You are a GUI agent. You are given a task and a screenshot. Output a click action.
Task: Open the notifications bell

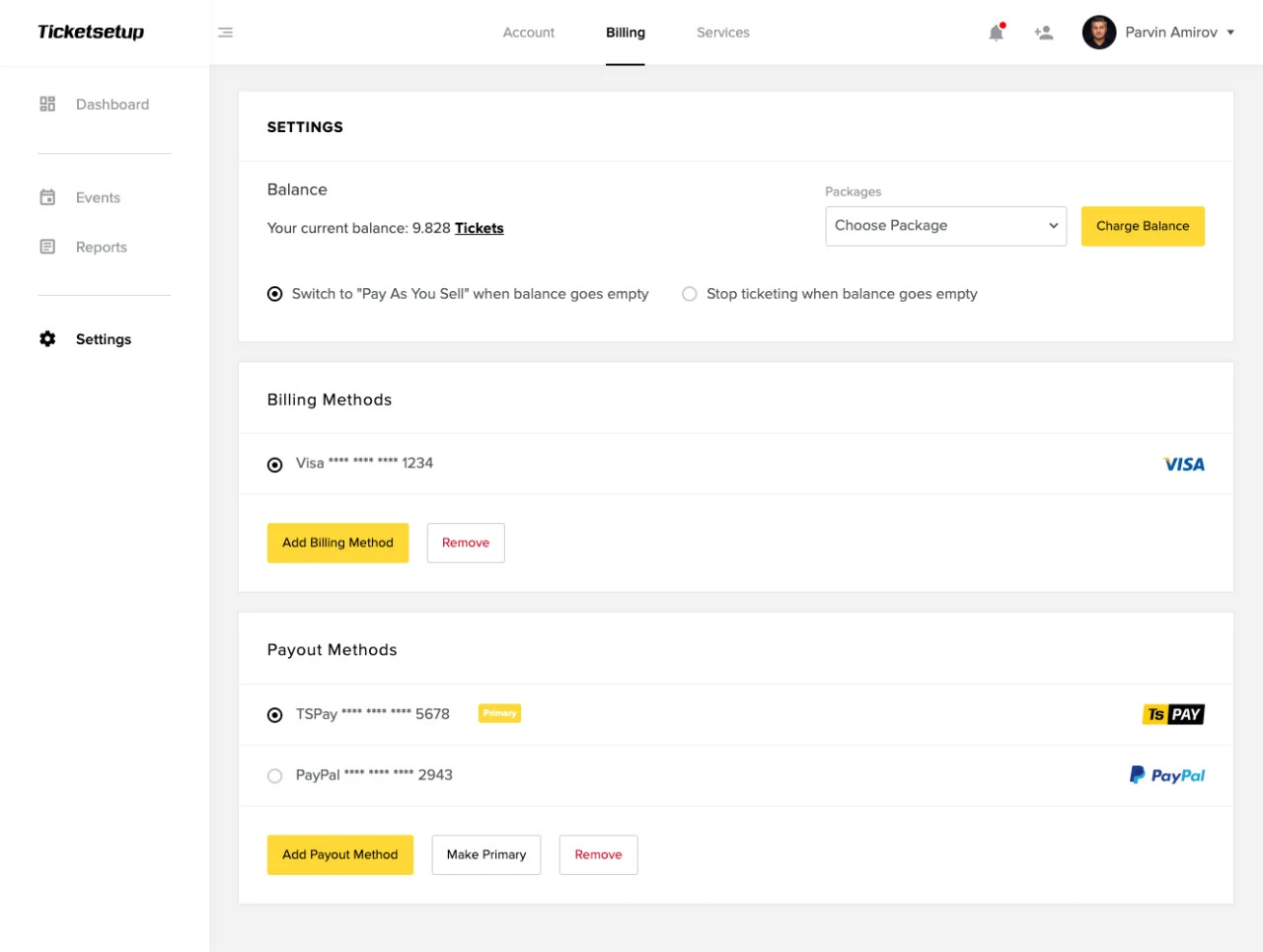(996, 32)
